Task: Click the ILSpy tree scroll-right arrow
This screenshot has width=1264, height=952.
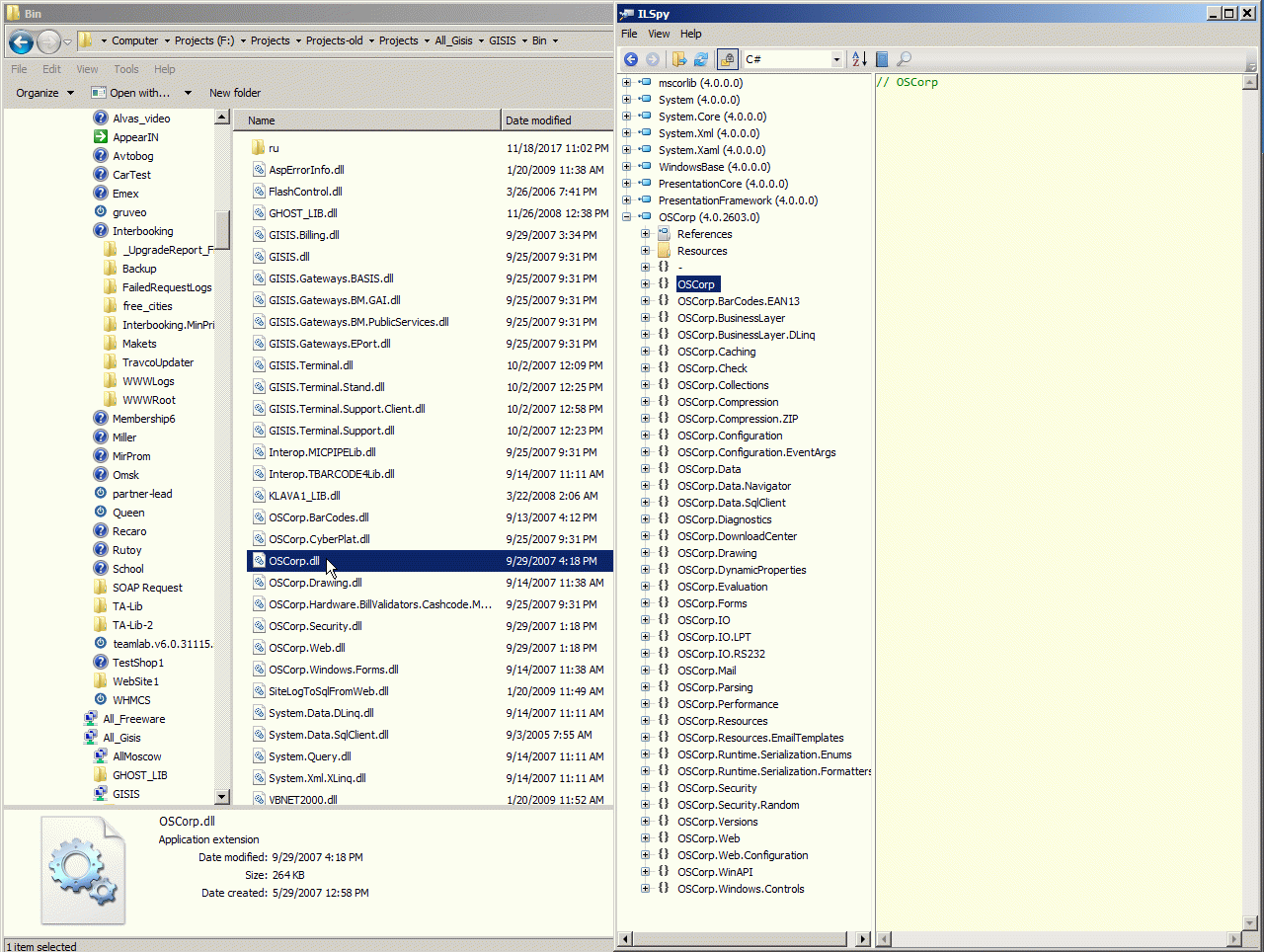Action: 863,938
